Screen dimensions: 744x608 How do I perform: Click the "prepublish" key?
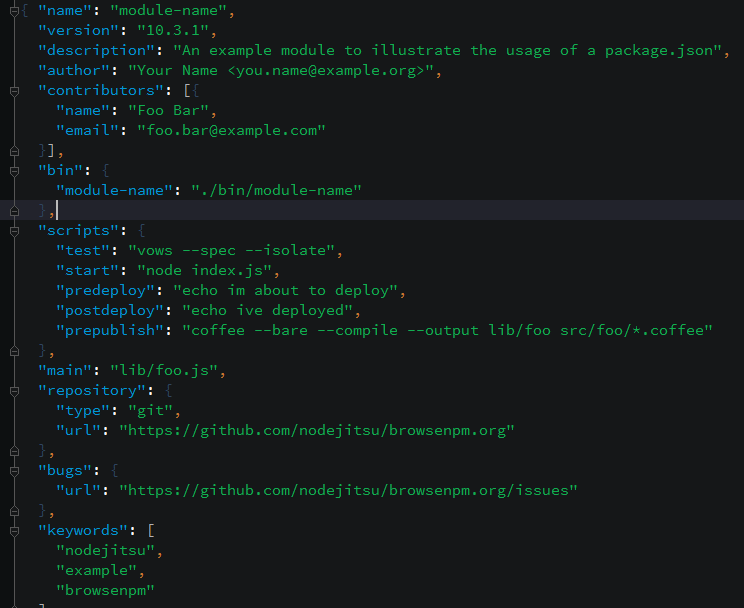pos(110,331)
